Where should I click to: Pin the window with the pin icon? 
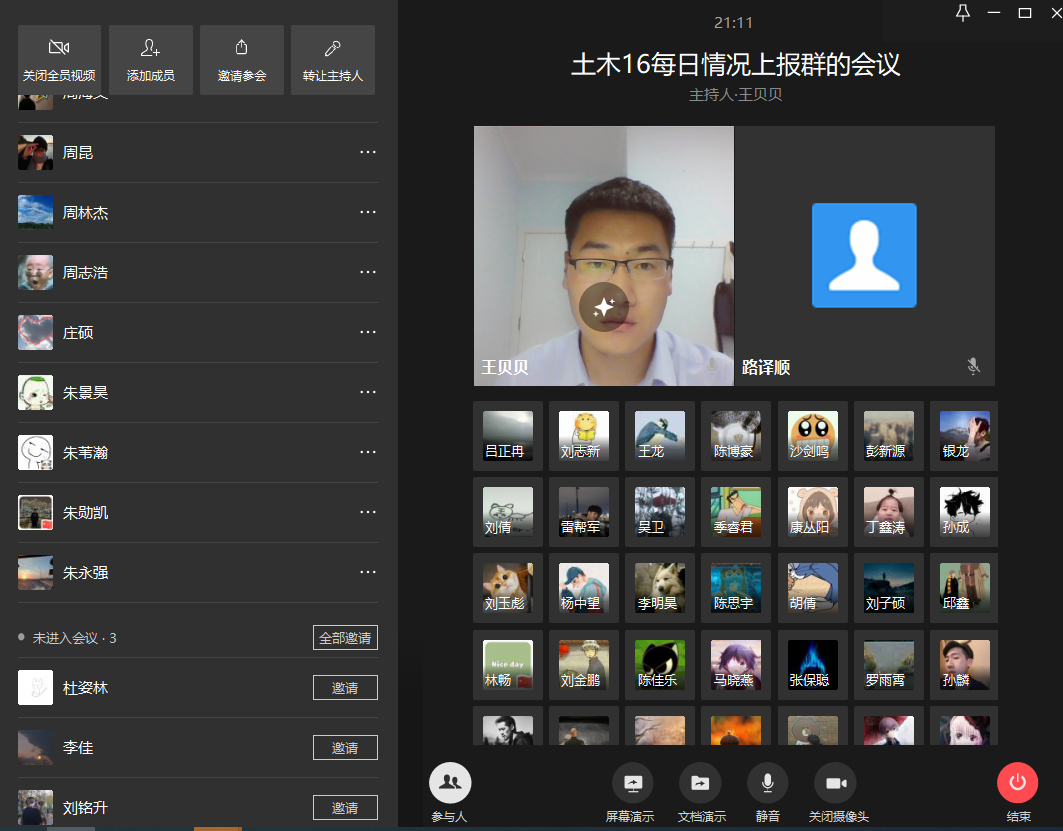pyautogui.click(x=962, y=13)
